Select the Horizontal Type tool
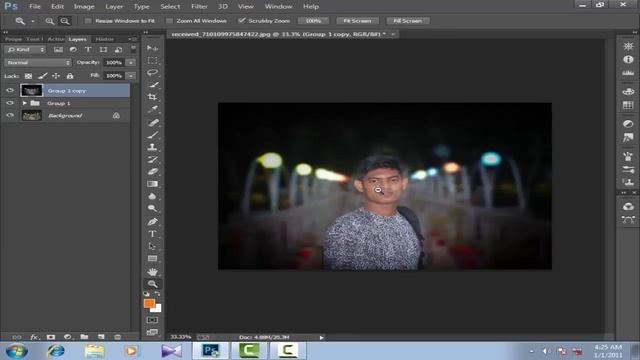 pyautogui.click(x=152, y=234)
